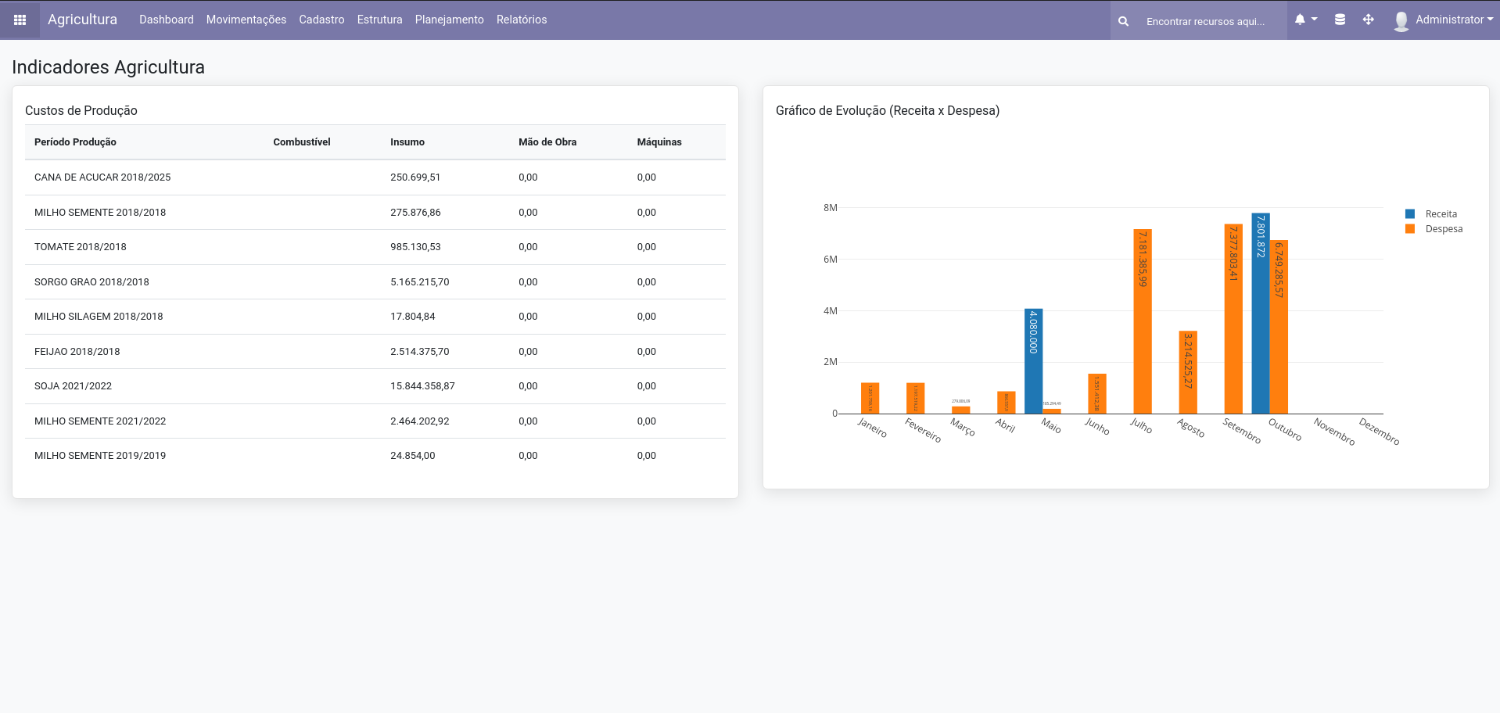The width and height of the screenshot is (1500, 713).
Task: Expand the Estrutura menu
Action: coord(379,20)
